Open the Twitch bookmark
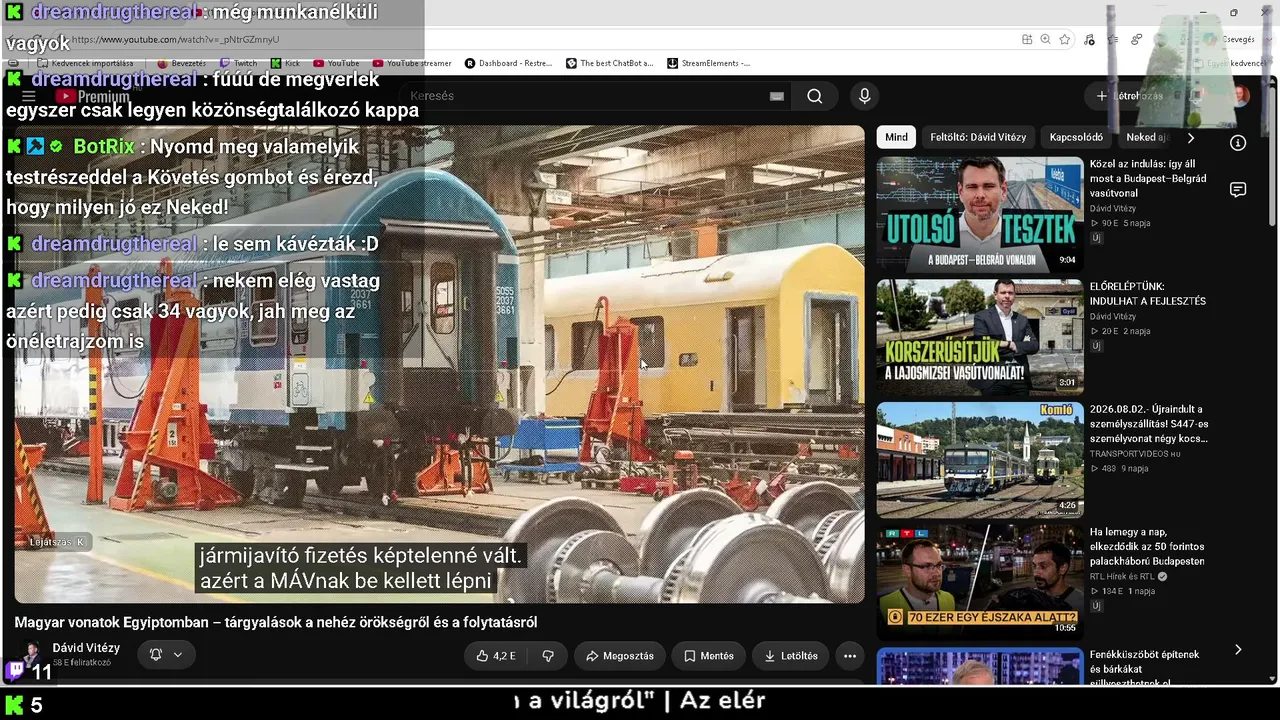Screen dimensions: 1280x720 coord(237,63)
